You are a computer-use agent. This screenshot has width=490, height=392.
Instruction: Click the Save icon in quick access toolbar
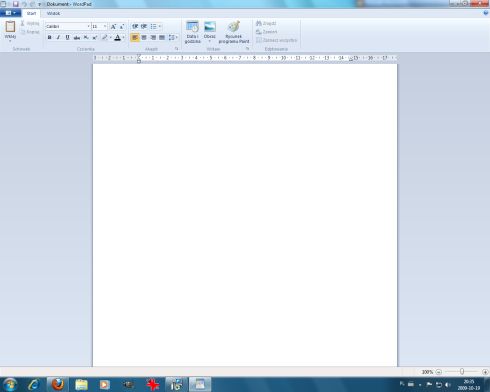(x=15, y=4)
